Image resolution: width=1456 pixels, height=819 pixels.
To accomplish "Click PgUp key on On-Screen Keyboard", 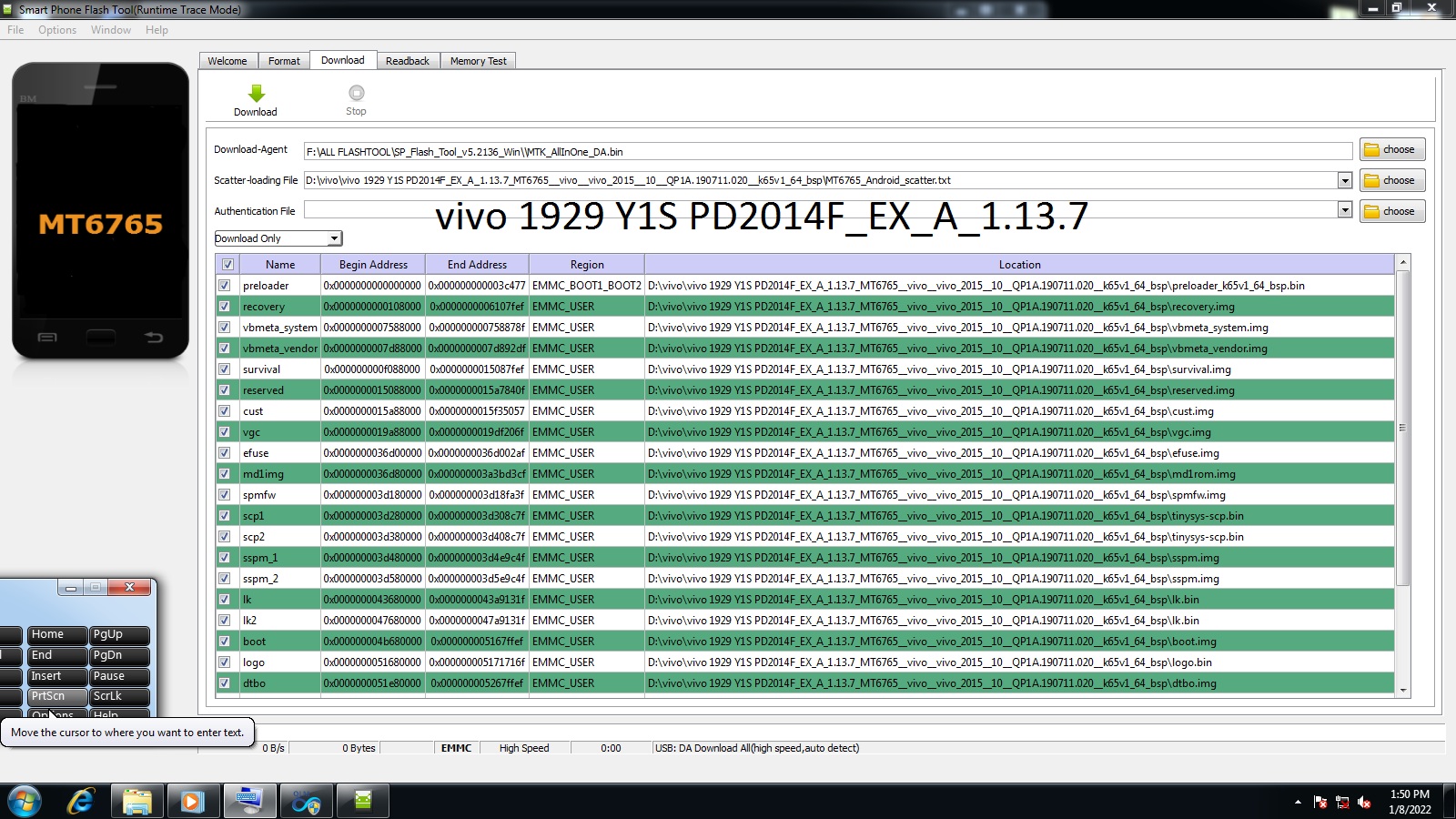I will point(119,635).
